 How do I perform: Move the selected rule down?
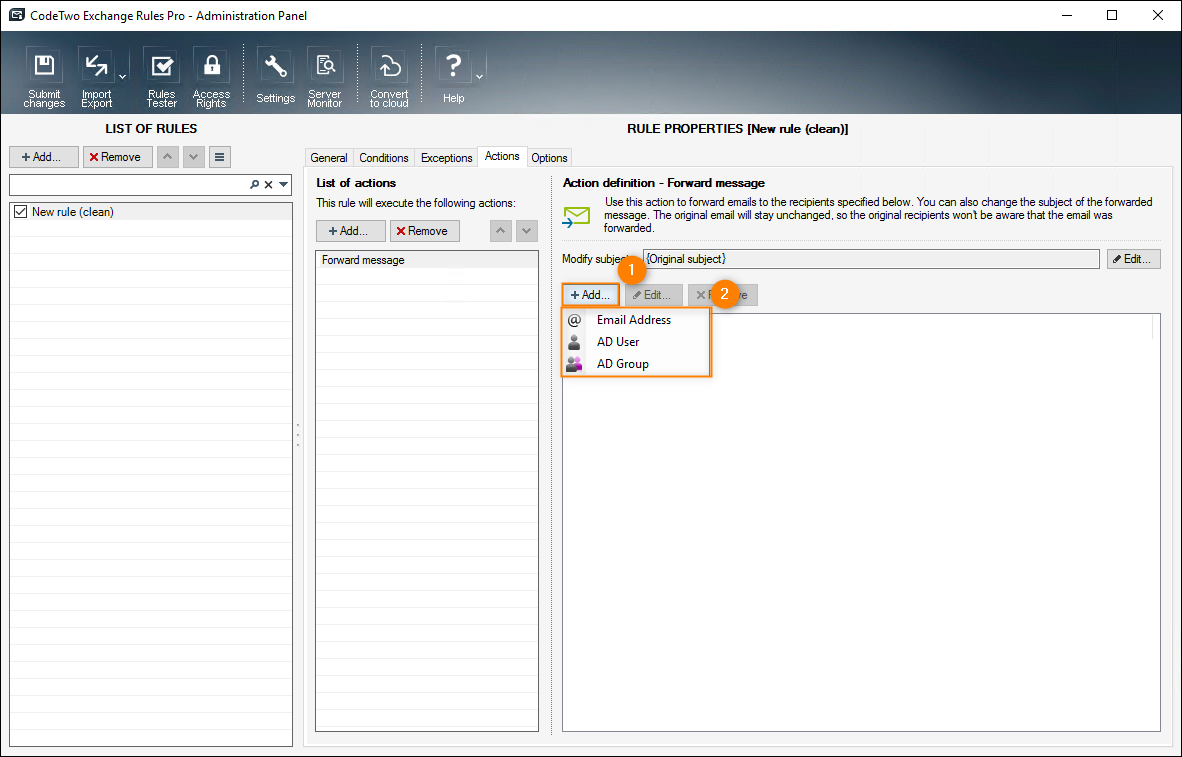point(194,157)
